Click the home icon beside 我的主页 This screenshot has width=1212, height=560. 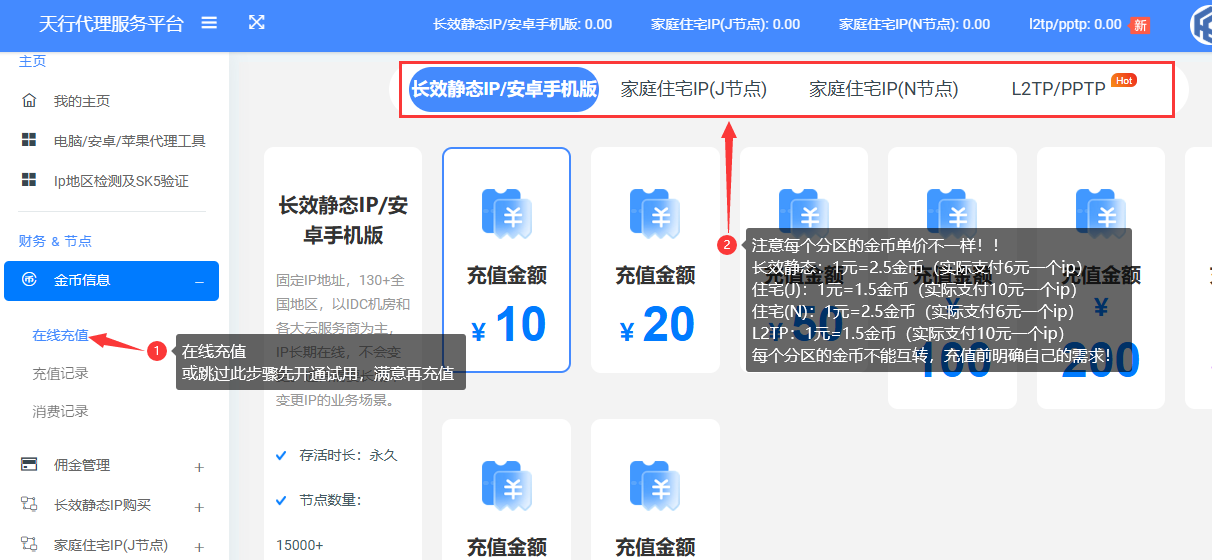pos(29,101)
